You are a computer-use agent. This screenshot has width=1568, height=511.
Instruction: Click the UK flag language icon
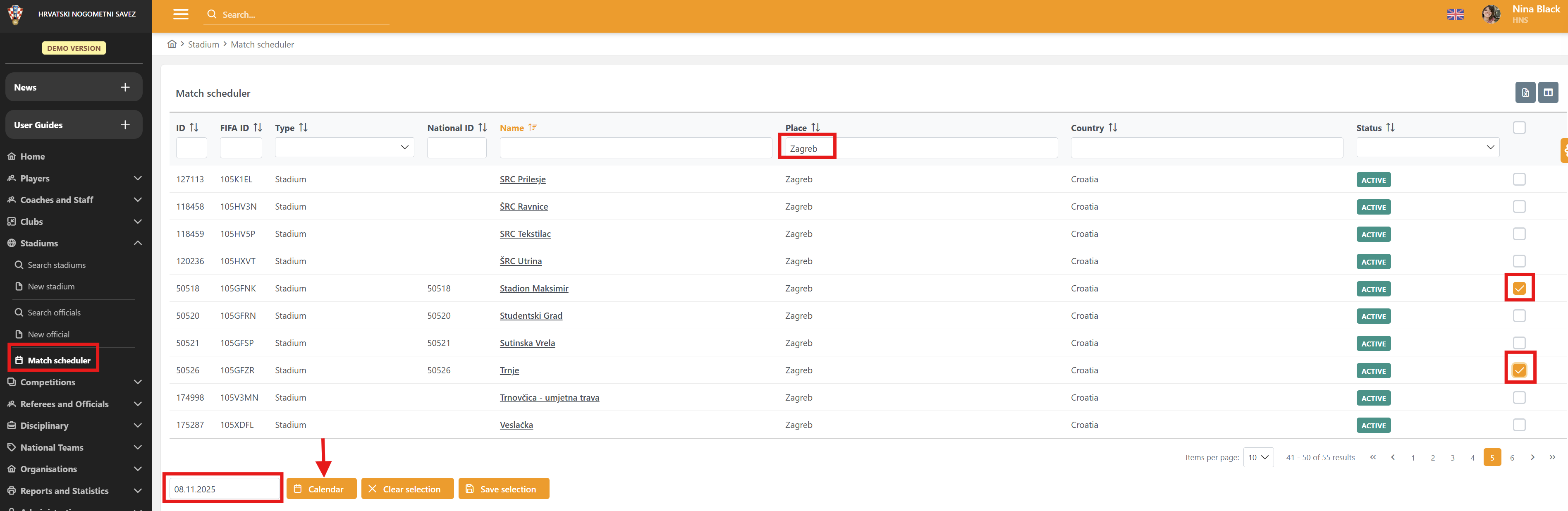[1455, 14]
